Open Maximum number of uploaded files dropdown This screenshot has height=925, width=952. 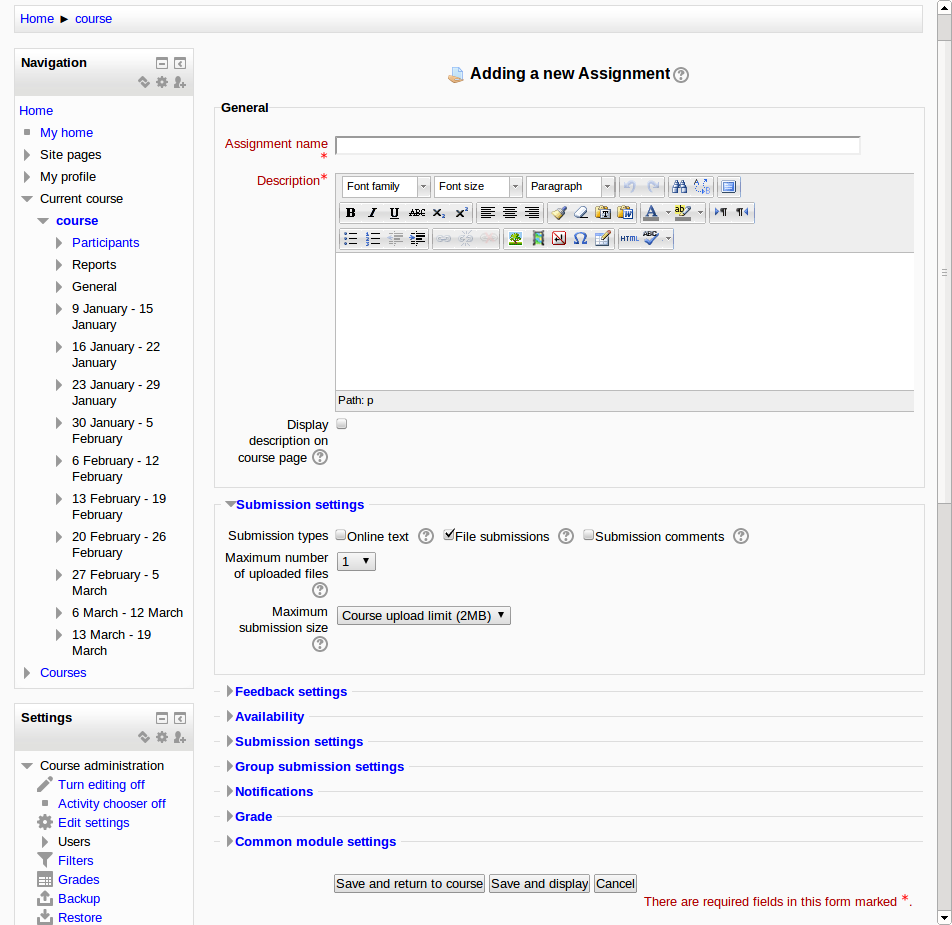click(x=356, y=561)
